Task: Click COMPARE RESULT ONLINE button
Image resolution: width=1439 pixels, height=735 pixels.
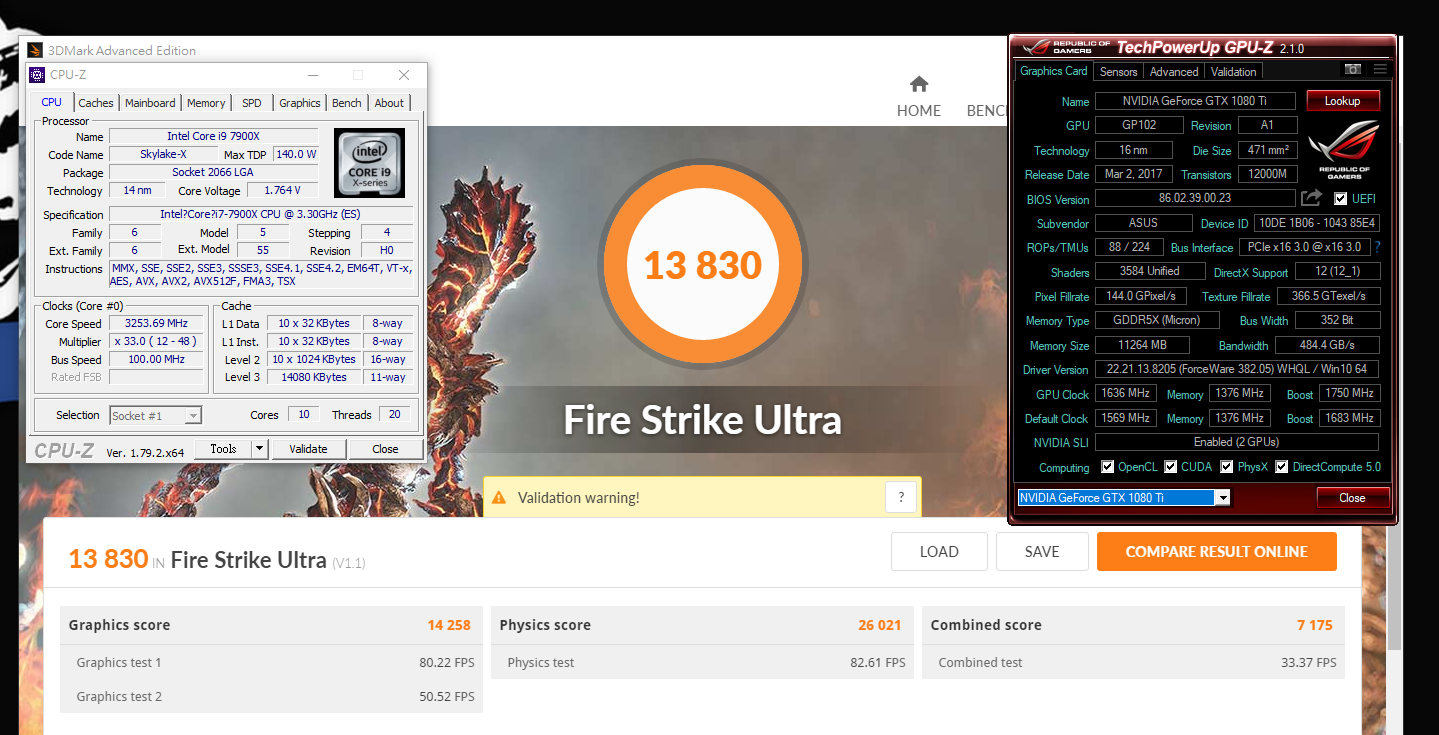Action: [1217, 552]
